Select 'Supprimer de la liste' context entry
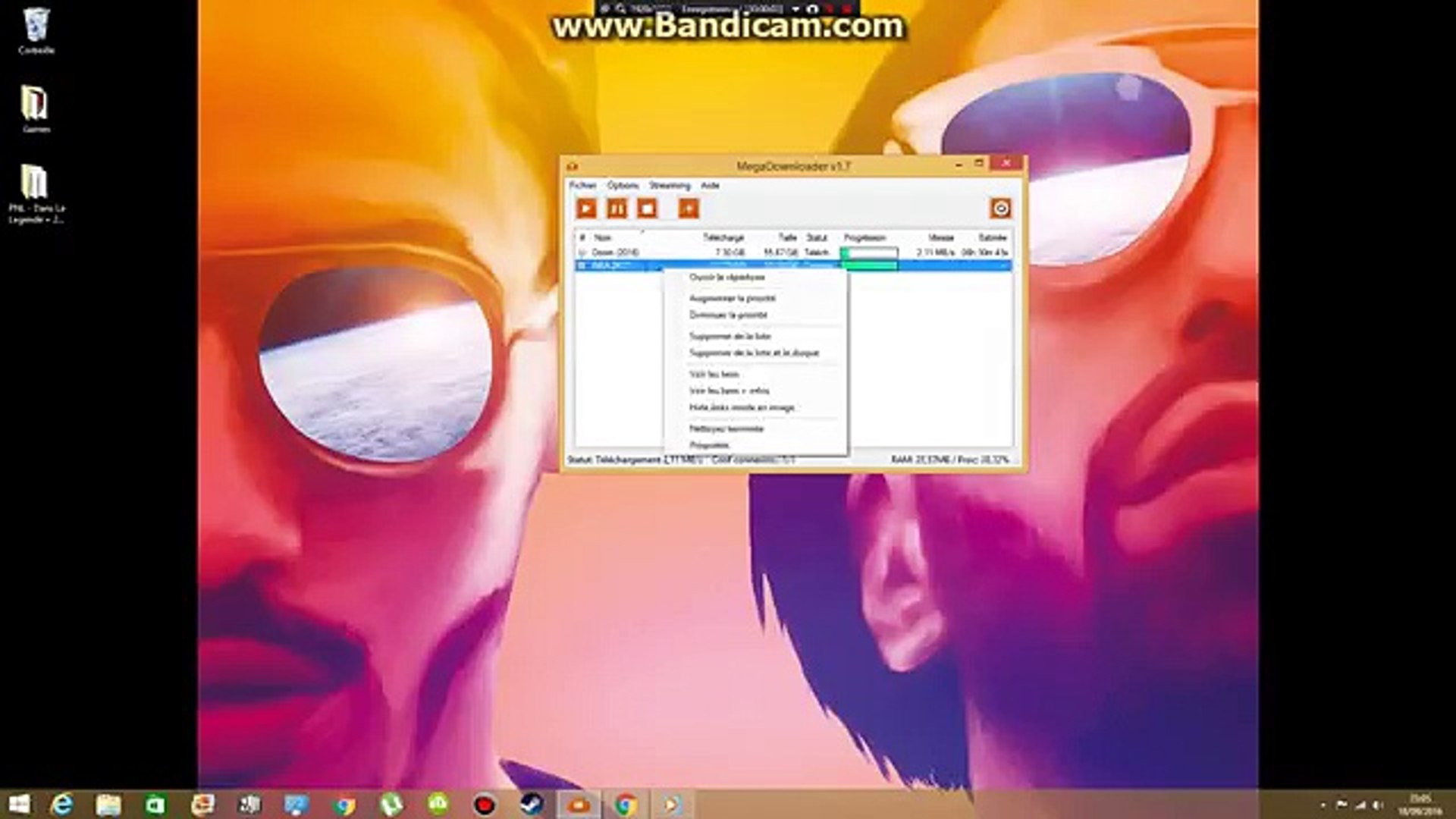1456x819 pixels. pyautogui.click(x=730, y=336)
